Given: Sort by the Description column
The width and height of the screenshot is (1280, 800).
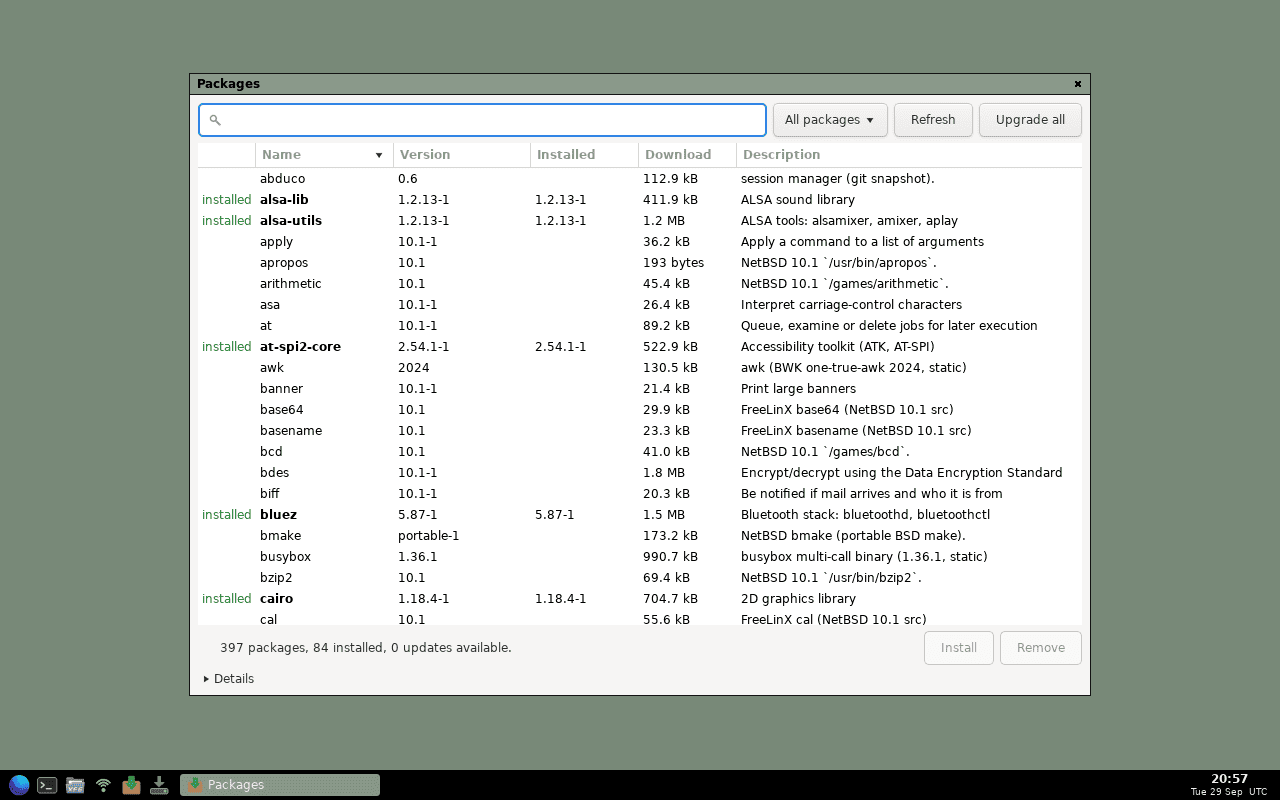Looking at the screenshot, I should pyautogui.click(x=909, y=155).
